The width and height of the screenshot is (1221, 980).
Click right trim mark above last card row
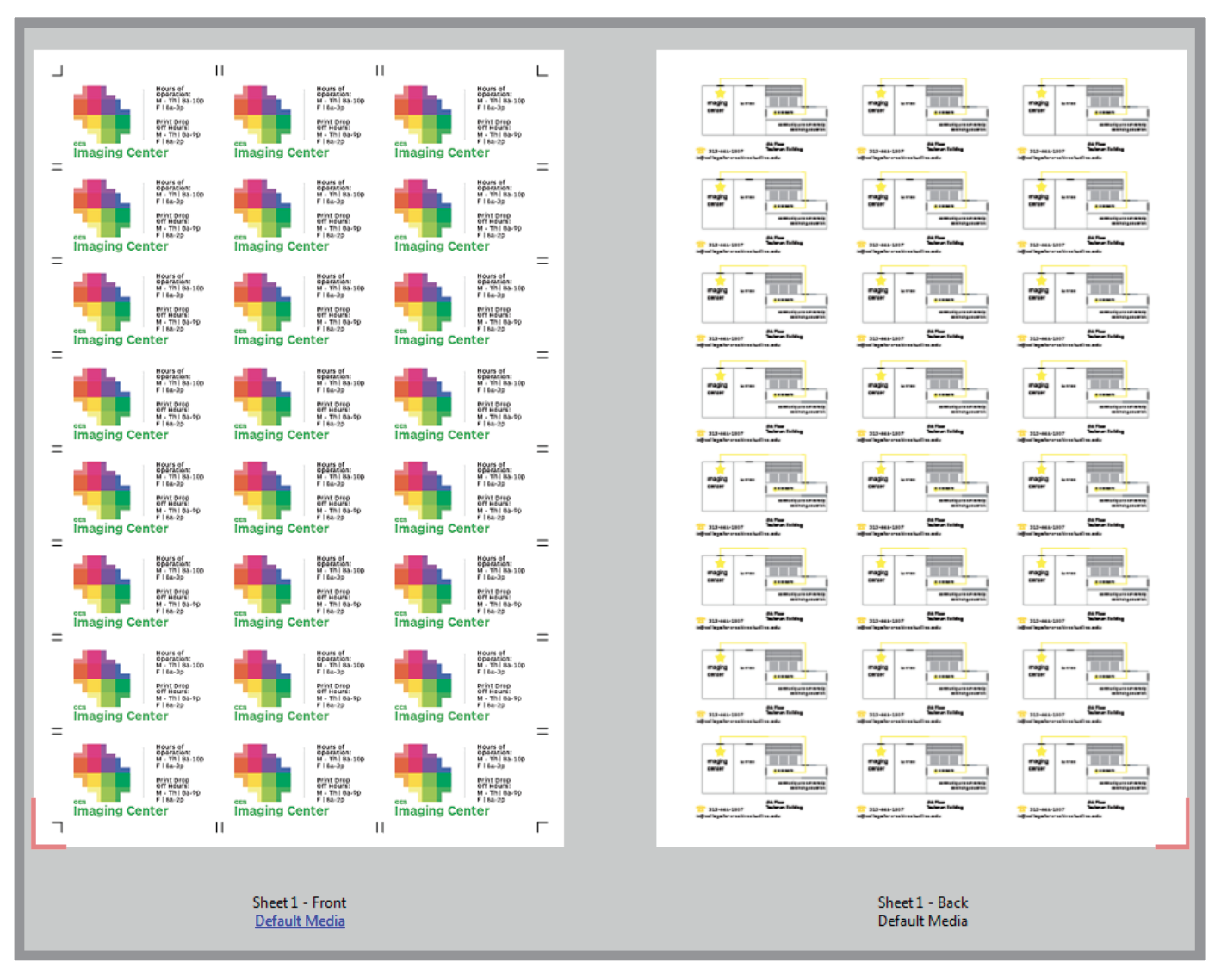coord(542,731)
